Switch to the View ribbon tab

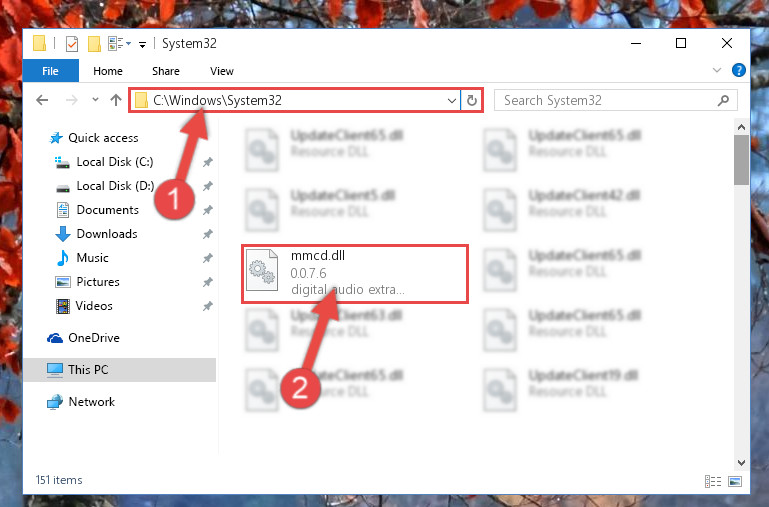click(222, 71)
